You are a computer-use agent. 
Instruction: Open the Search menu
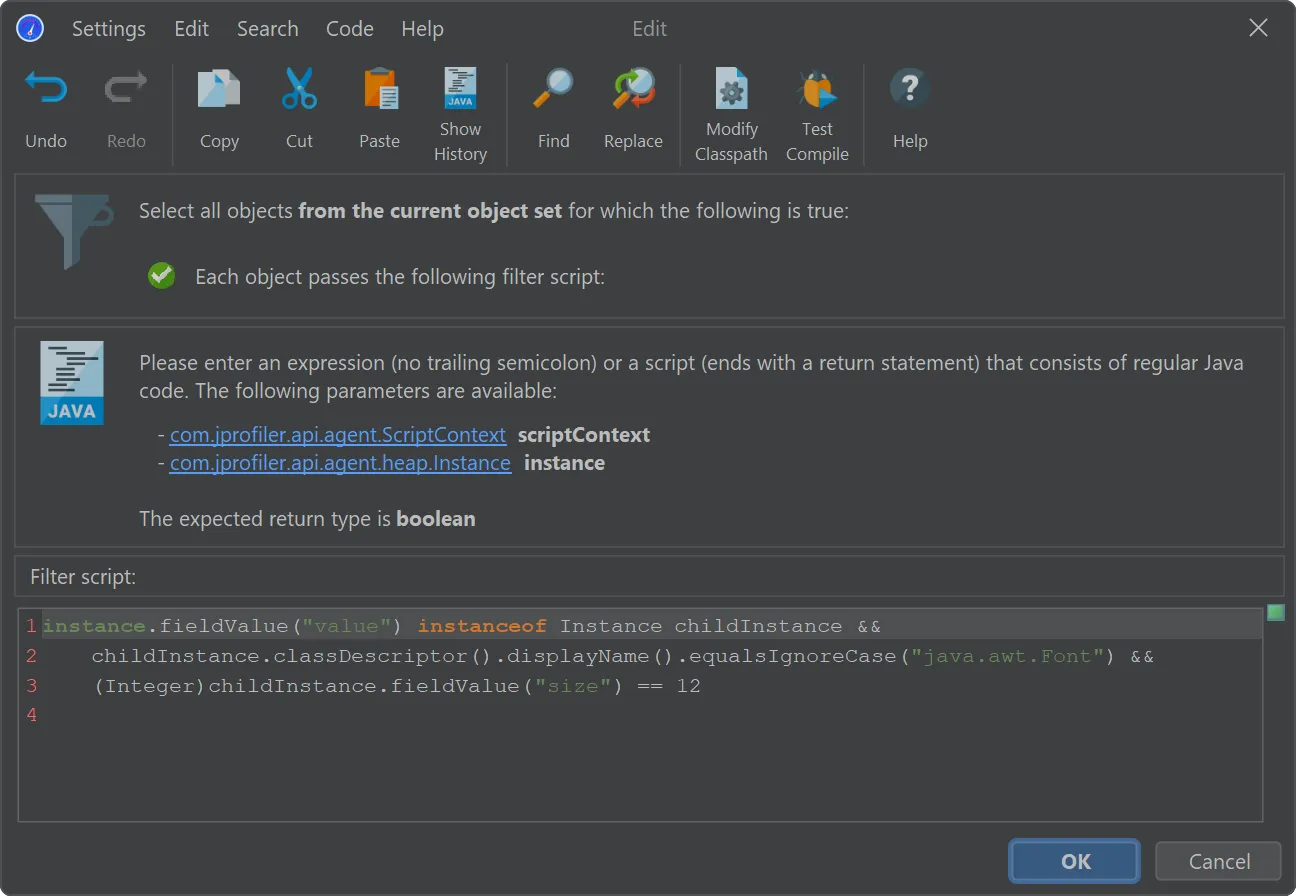click(x=267, y=29)
